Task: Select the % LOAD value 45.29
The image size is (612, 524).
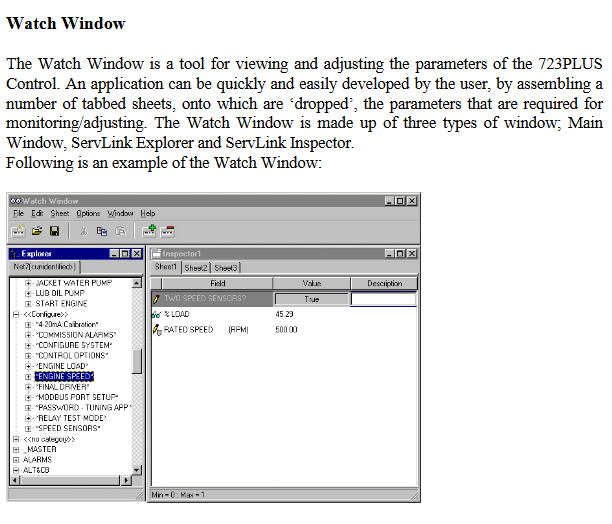Action: [284, 314]
